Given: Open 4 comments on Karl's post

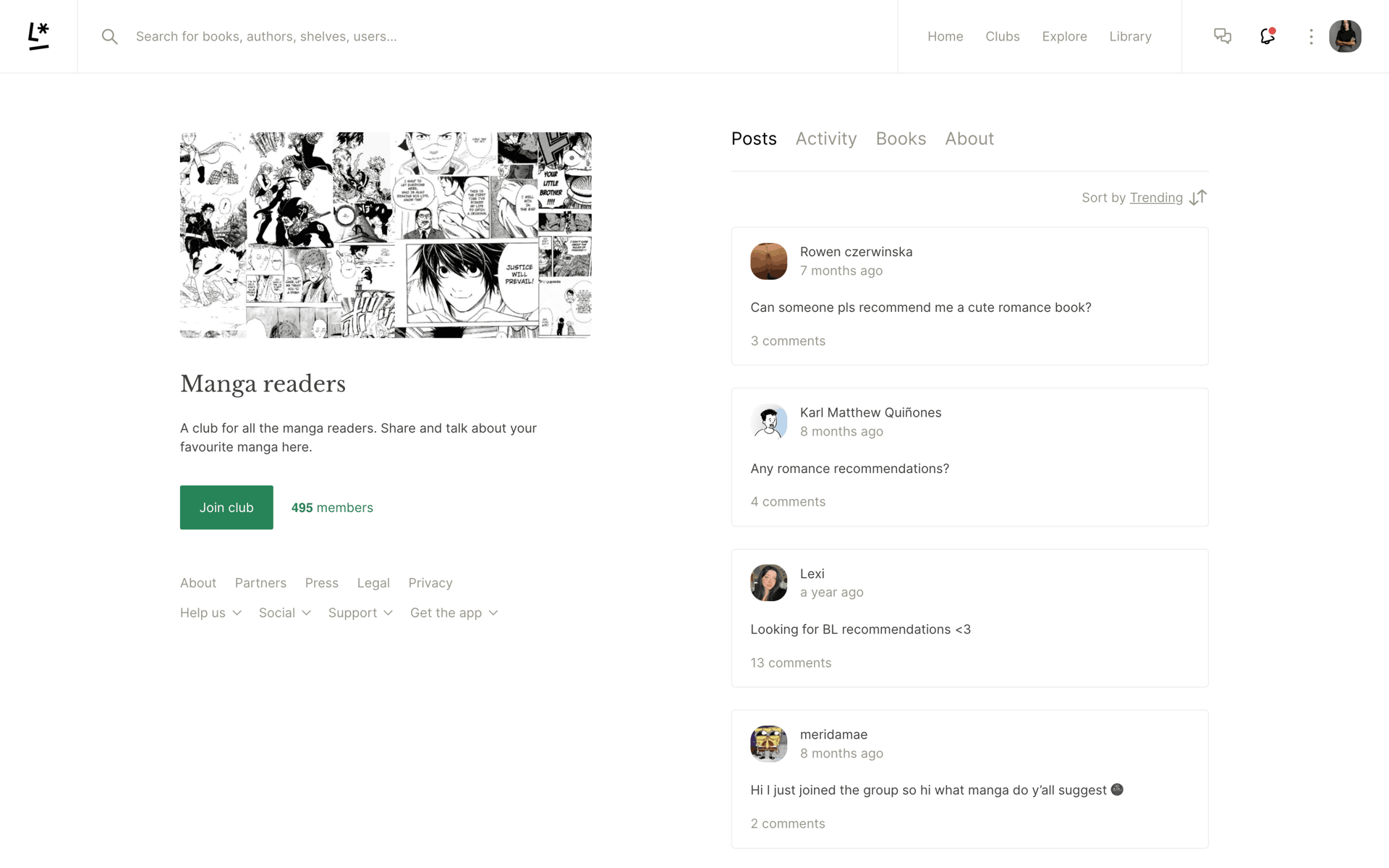Looking at the screenshot, I should (x=788, y=501).
